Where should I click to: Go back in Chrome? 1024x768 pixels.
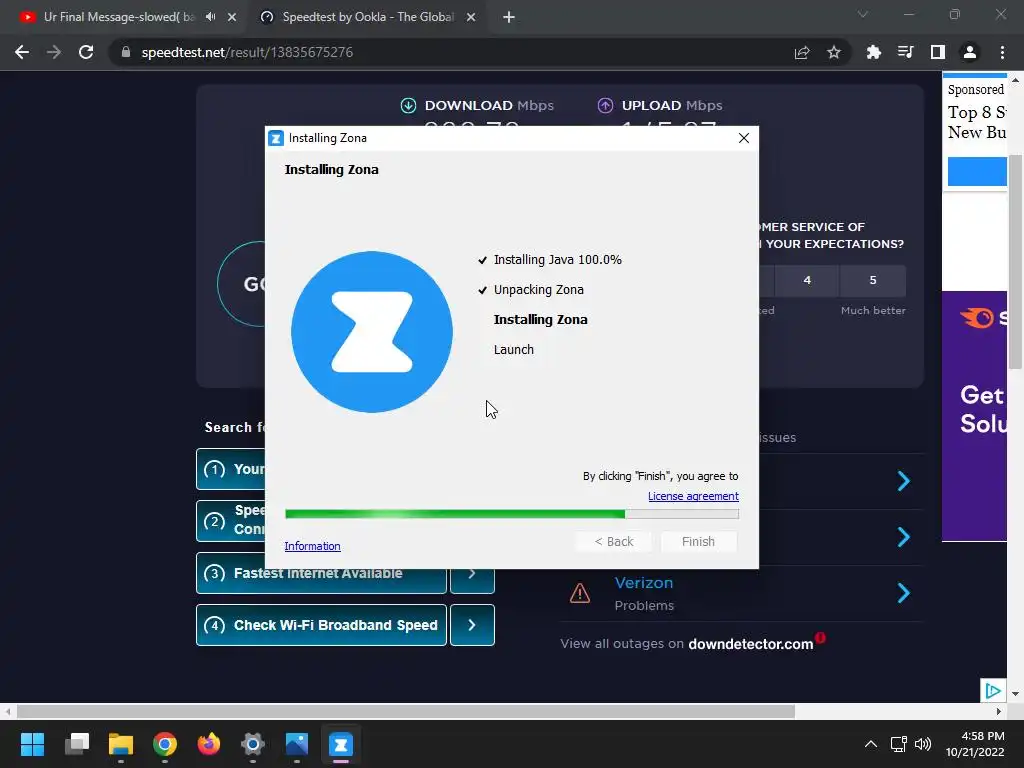(x=22, y=52)
